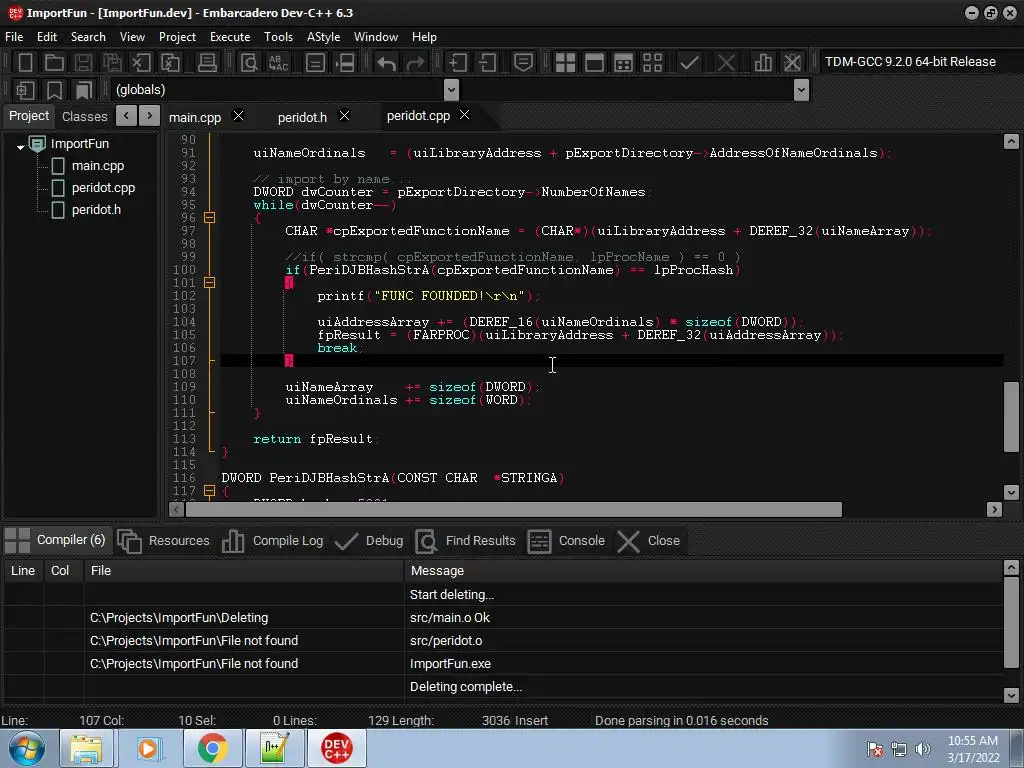
Task: Click the Toggle bookmark icon
Action: click(54, 89)
